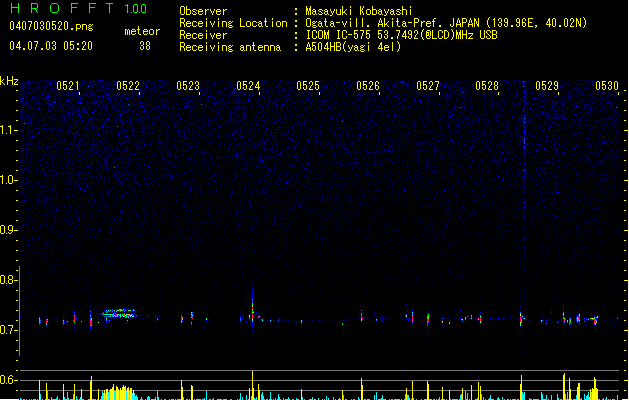
Task: Click the meteor count value 38
Action: pyautogui.click(x=145, y=46)
